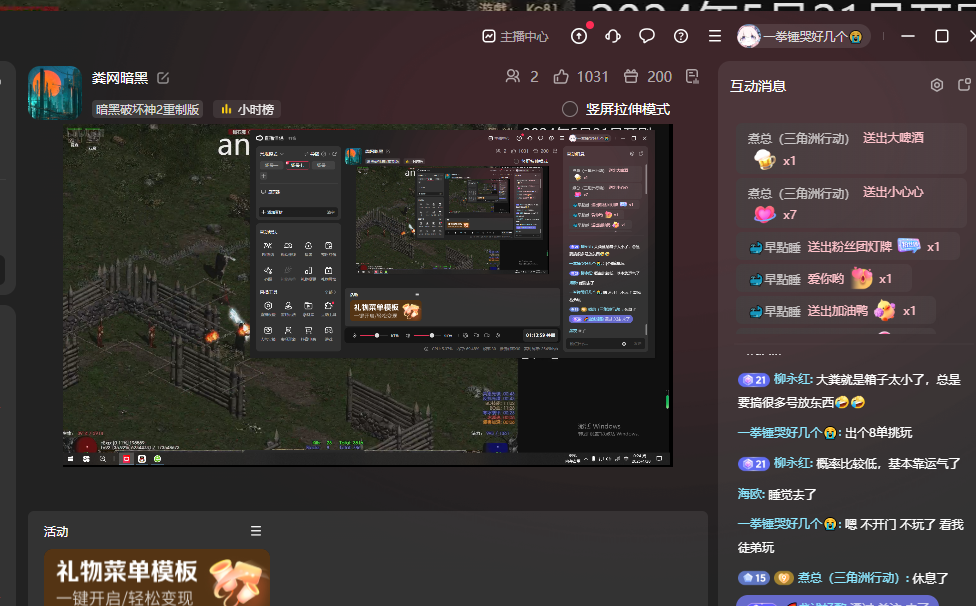Click the 出个8单挑玩 chat message
The height and width of the screenshot is (606, 976).
[878, 433]
